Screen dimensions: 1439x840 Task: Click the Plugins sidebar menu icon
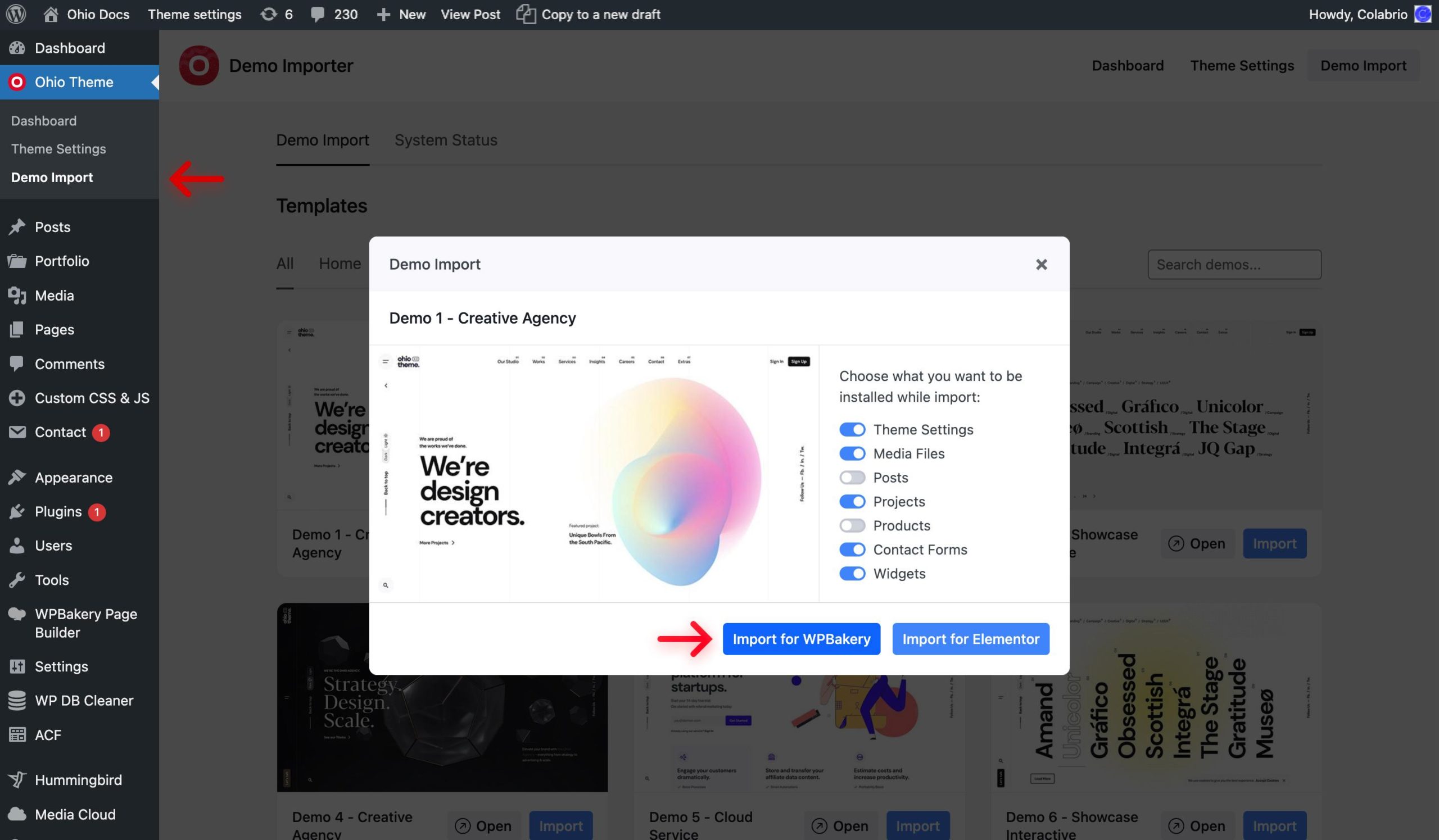(17, 512)
